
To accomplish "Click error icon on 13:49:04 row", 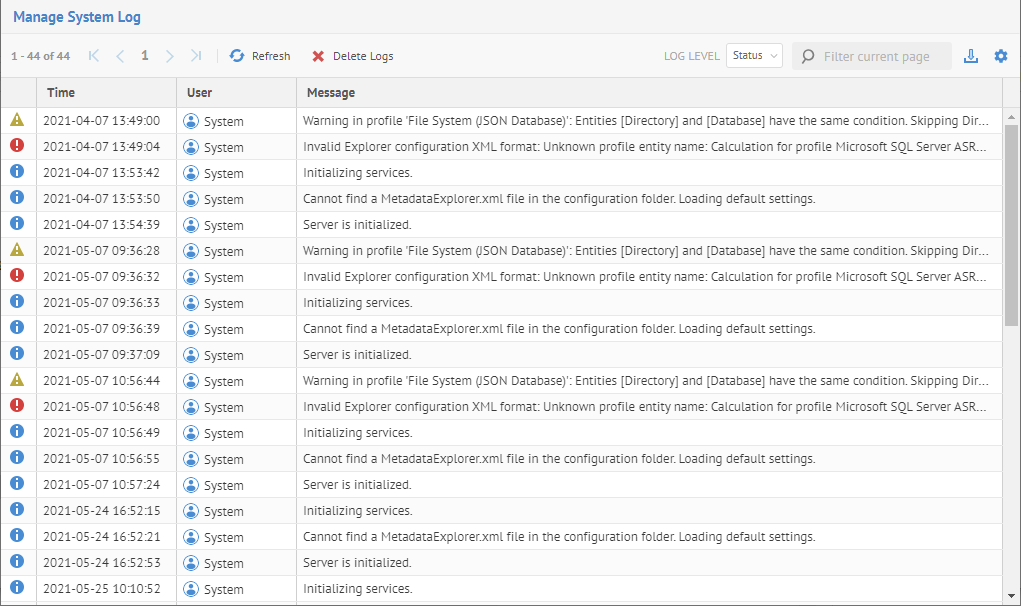I will point(17,146).
